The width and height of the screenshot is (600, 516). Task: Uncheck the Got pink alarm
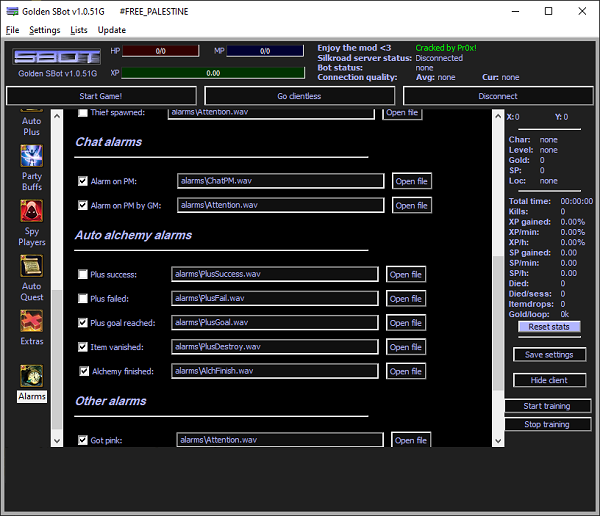(83, 440)
